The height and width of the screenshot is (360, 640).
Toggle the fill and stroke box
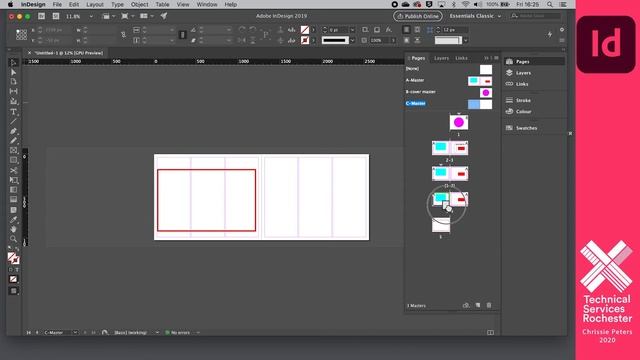[x=13, y=258]
